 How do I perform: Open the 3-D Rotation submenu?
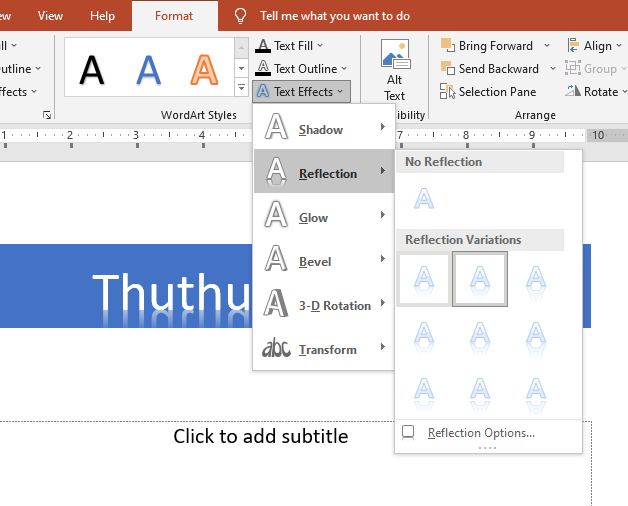pyautogui.click(x=324, y=304)
